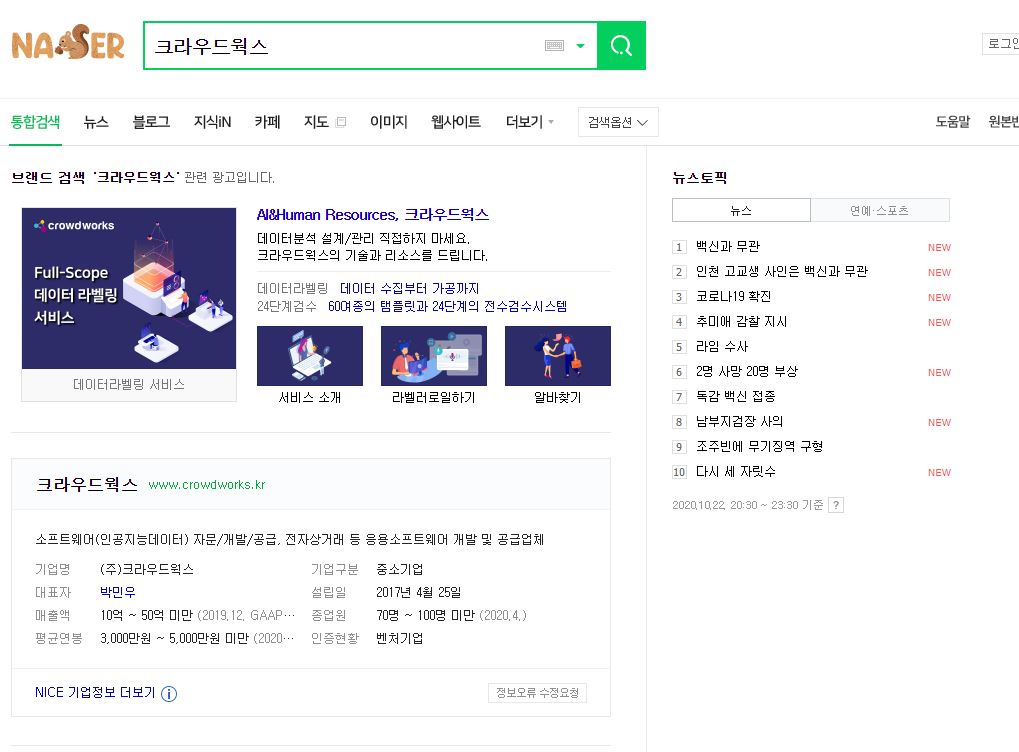Select the 연예·스포츠 tab in 뉴스토픽
This screenshot has width=1019, height=752.
tap(880, 210)
